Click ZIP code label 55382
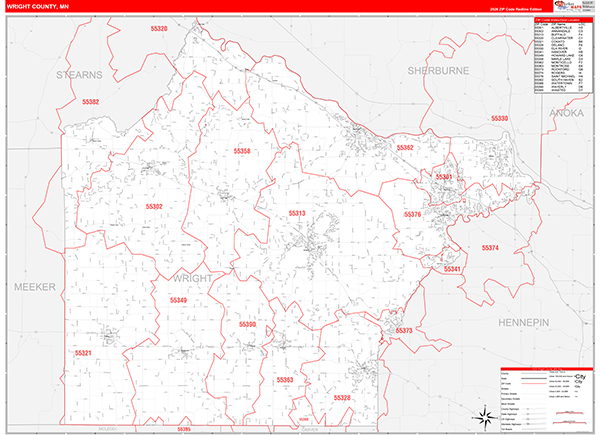The width and height of the screenshot is (600, 435). (91, 102)
